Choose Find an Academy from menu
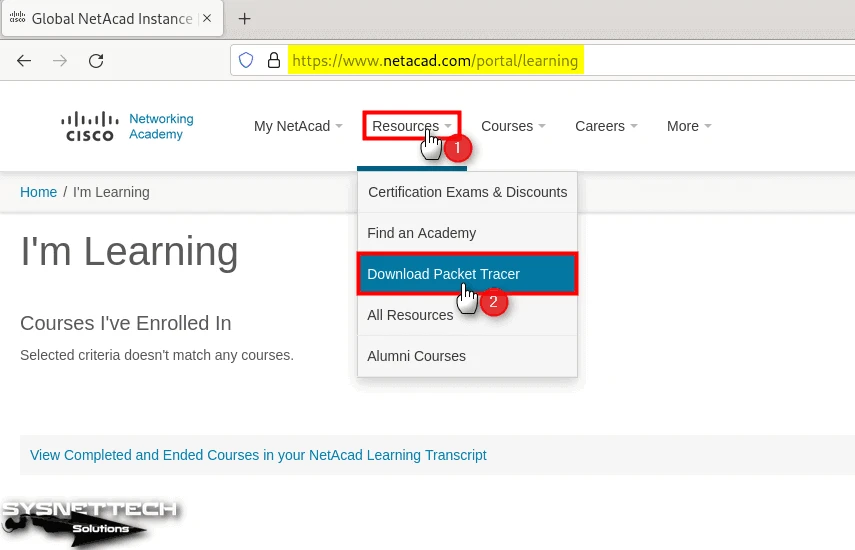855x550 pixels. [x=421, y=233]
